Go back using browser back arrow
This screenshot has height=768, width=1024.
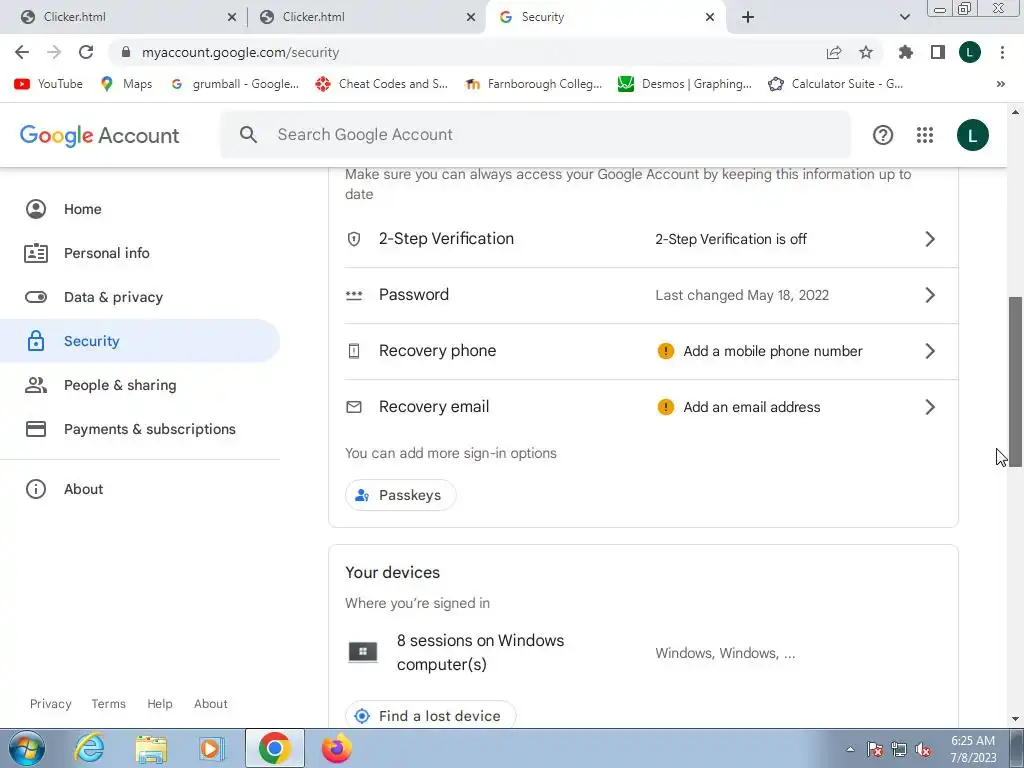[x=22, y=52]
